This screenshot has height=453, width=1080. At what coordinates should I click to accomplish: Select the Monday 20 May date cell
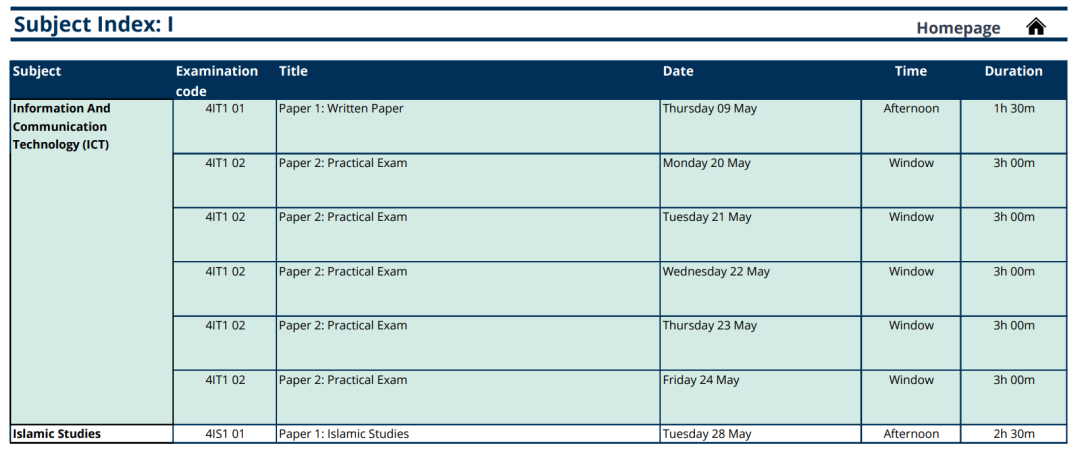click(760, 181)
